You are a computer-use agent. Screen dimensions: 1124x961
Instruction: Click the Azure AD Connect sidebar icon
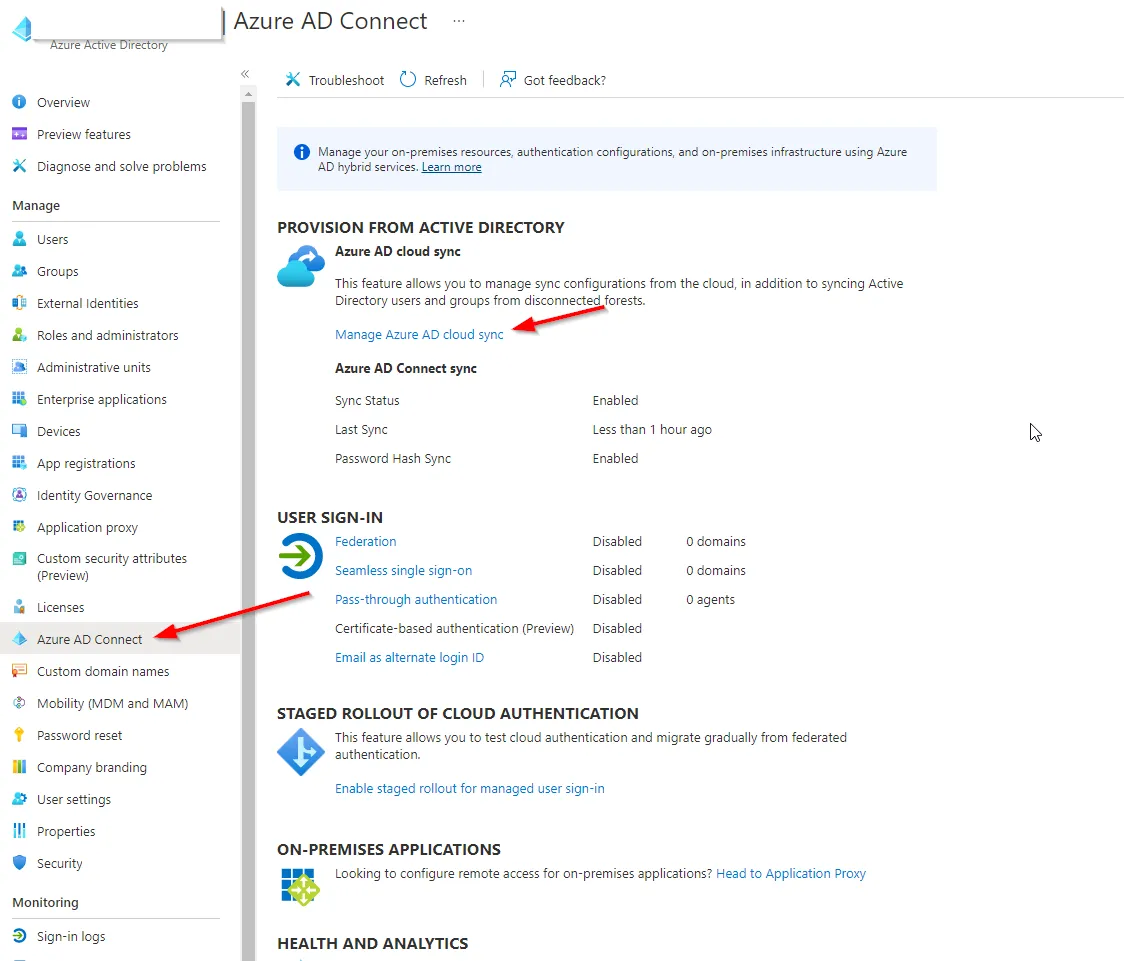19,639
